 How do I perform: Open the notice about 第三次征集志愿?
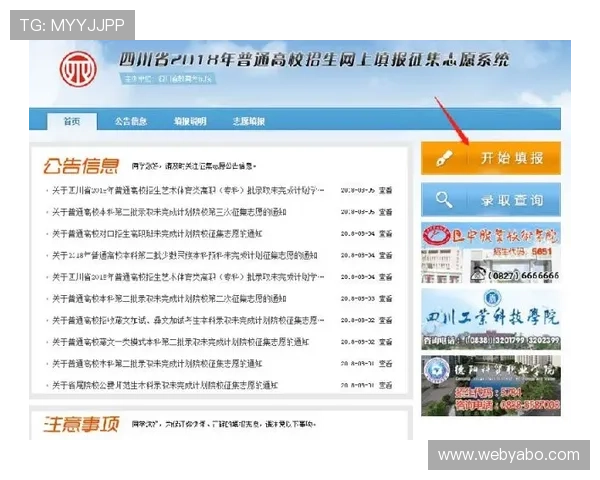click(x=169, y=212)
